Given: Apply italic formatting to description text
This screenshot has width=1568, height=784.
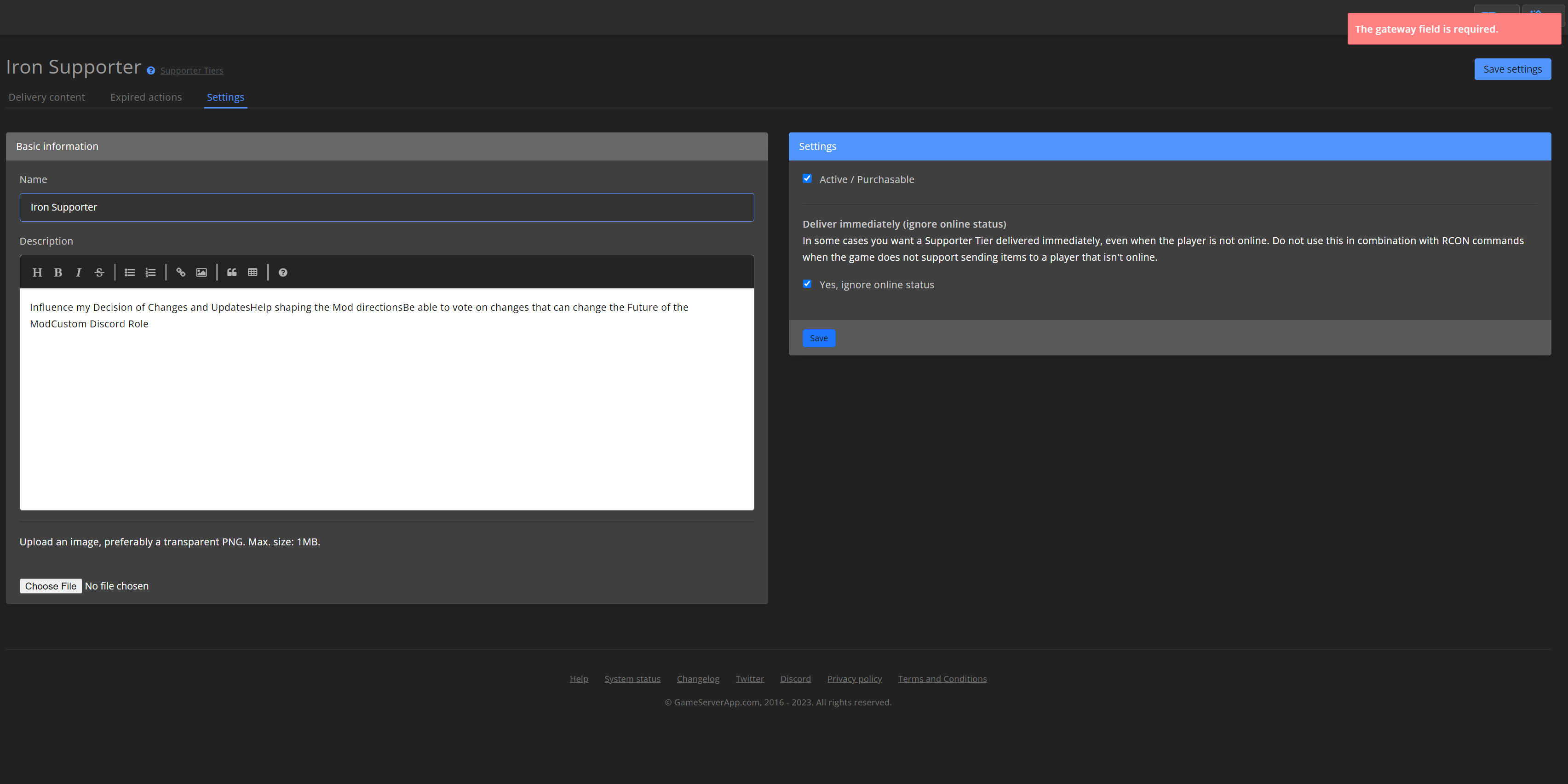Looking at the screenshot, I should tap(79, 272).
